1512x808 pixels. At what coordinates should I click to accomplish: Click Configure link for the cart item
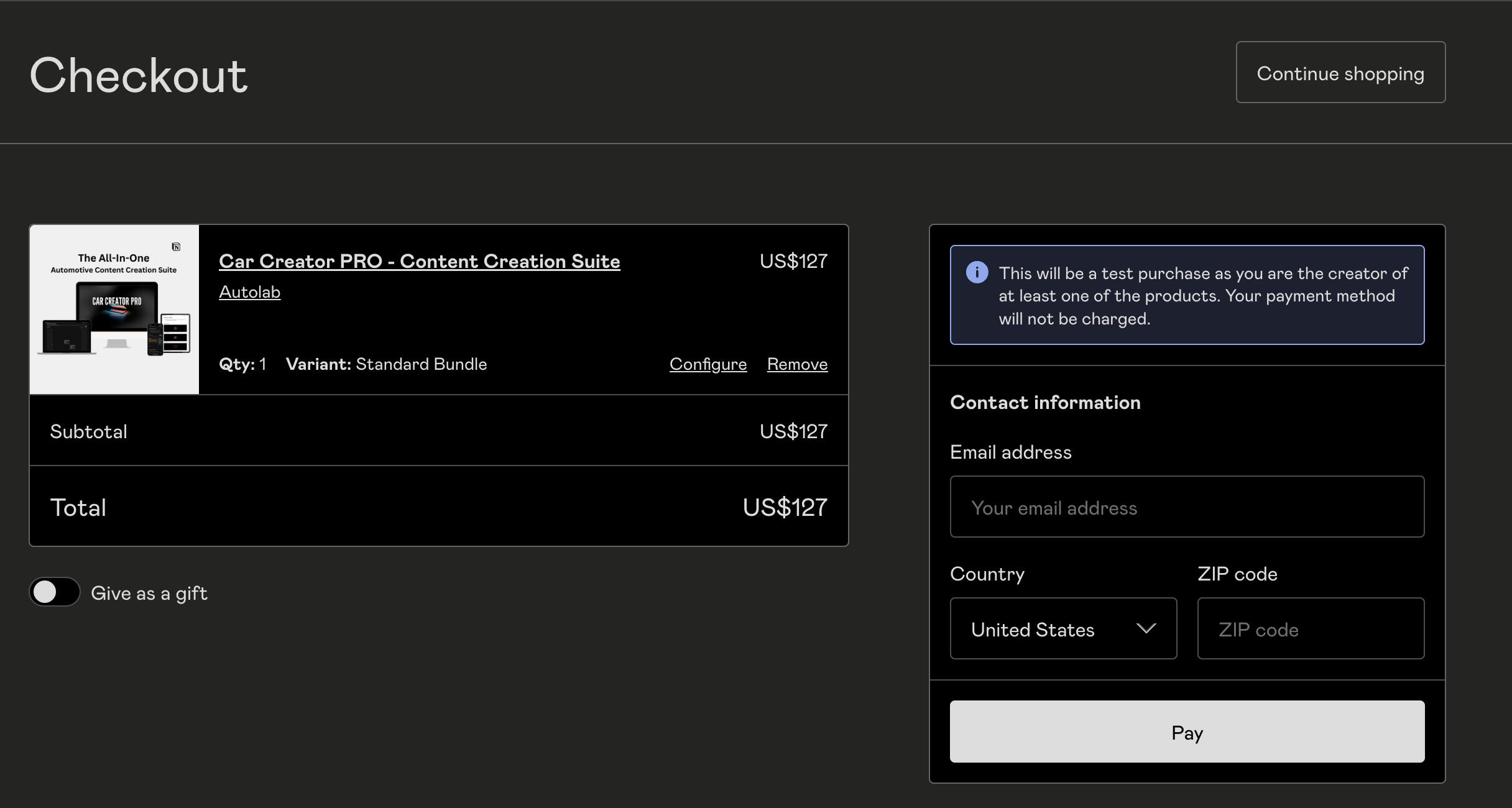(708, 364)
